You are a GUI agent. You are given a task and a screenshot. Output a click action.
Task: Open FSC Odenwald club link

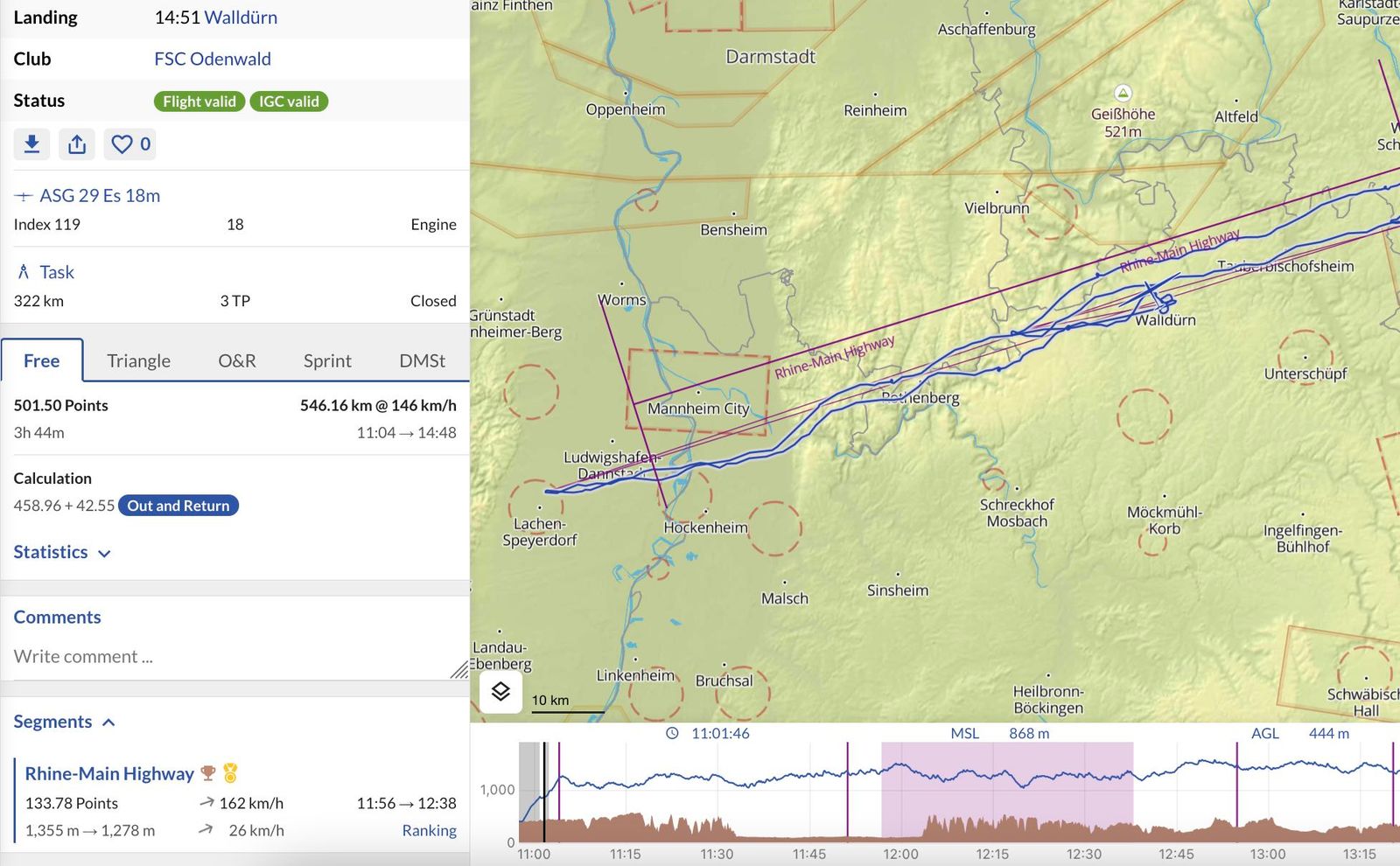coord(213,59)
